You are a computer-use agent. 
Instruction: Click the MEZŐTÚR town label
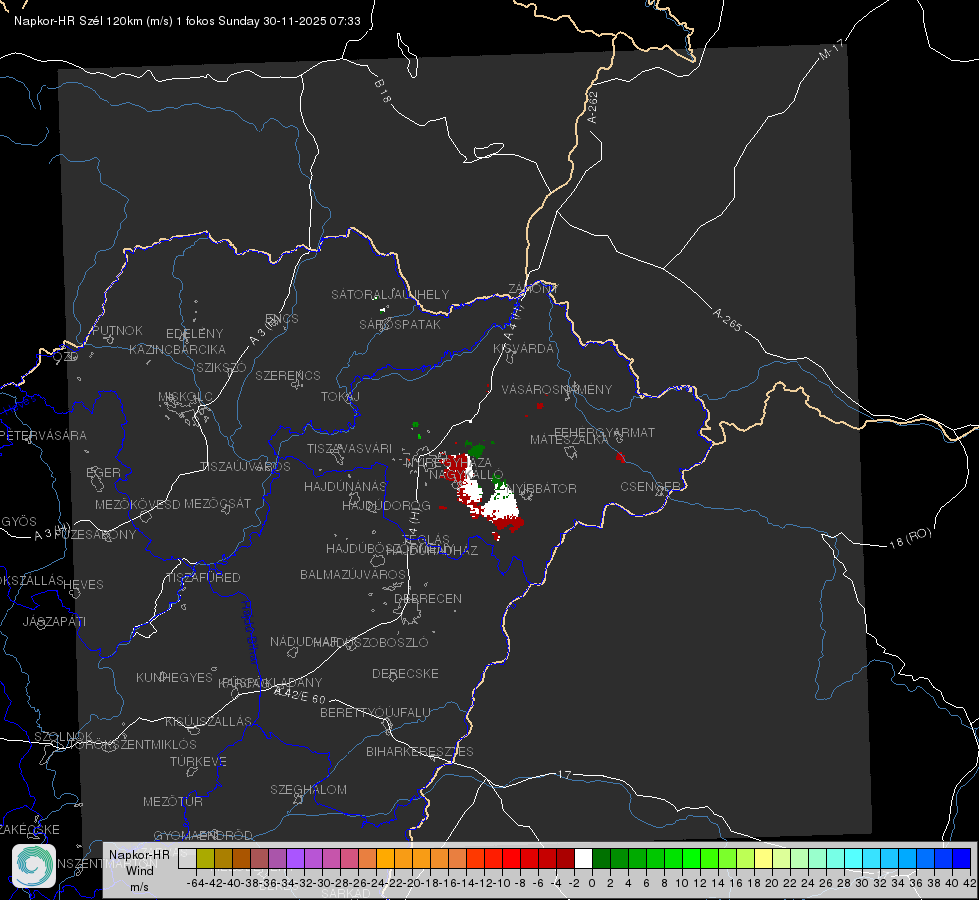pos(173,801)
